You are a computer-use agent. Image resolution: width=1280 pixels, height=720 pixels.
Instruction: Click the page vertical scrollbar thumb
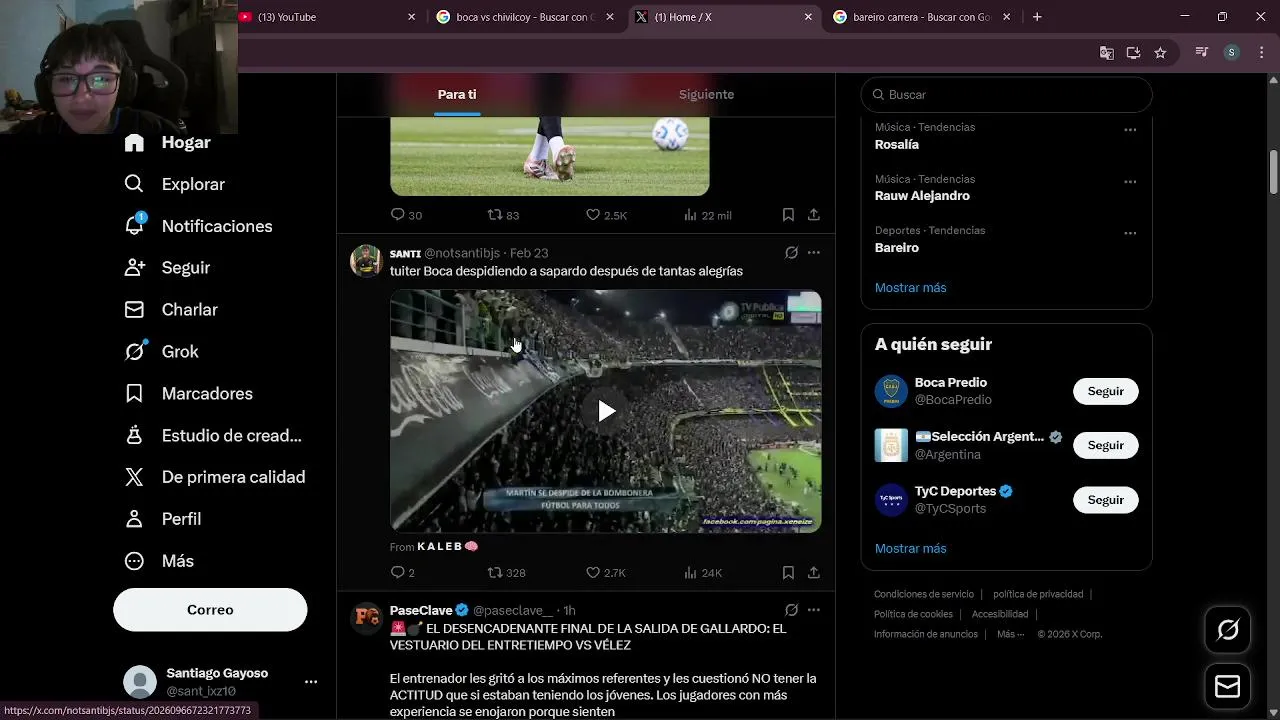(x=1273, y=172)
